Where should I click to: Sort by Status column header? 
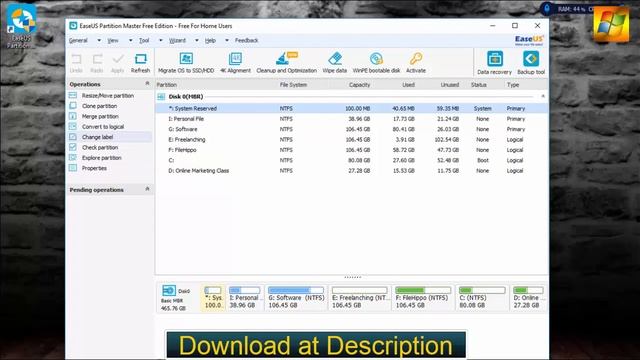click(479, 85)
